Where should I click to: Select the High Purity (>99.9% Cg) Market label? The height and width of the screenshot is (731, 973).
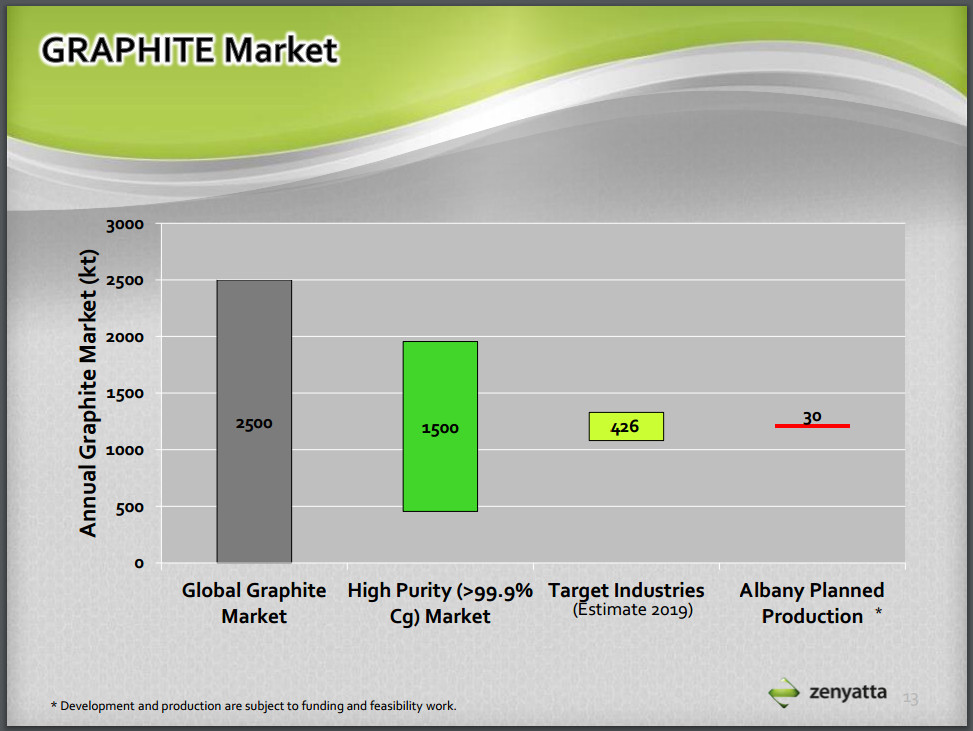pos(440,603)
